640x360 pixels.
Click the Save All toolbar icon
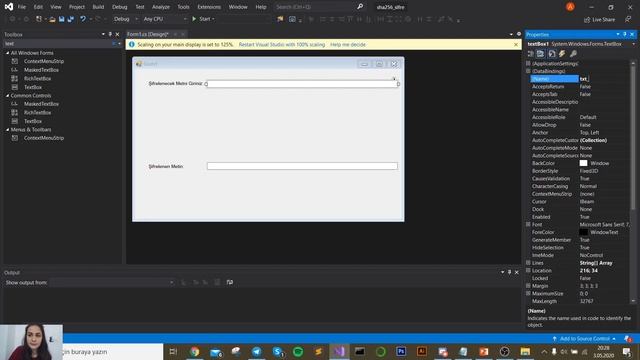[x=71, y=19]
